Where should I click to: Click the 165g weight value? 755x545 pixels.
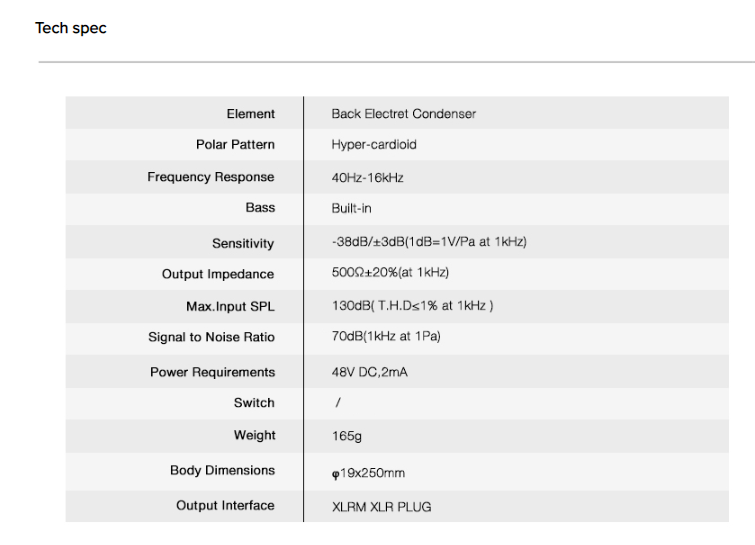347,436
